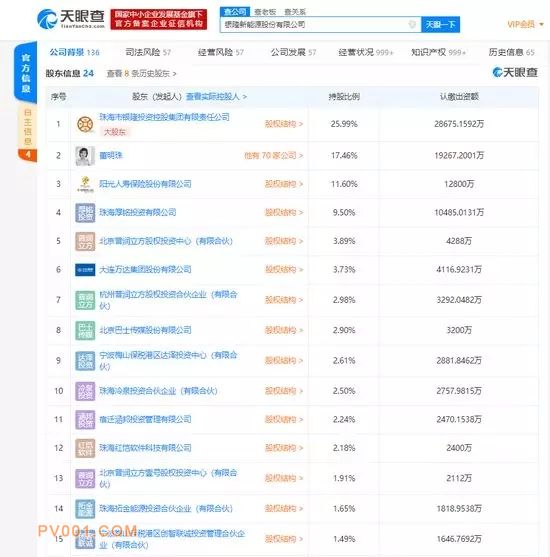This screenshot has height=557, width=550.
Task: Open logo of 北京巴士传媒股份有限公司
Action: tap(85, 330)
